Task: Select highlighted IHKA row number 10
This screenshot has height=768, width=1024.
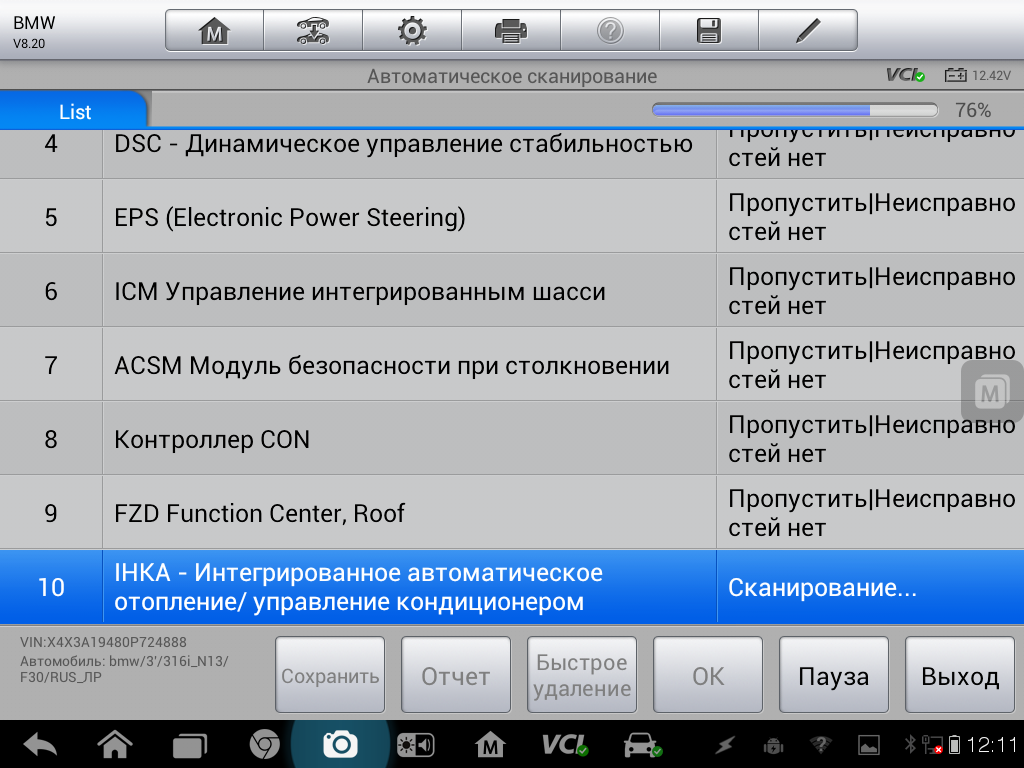Action: coord(409,587)
